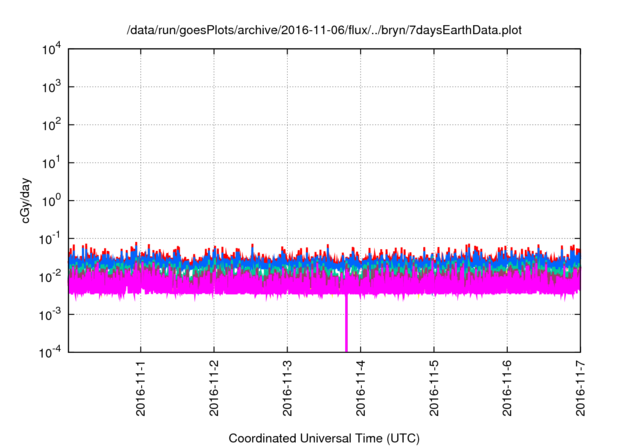Click the 2016-11-5 date tick label
Image resolution: width=640 pixels, height=448 pixels.
(433, 386)
